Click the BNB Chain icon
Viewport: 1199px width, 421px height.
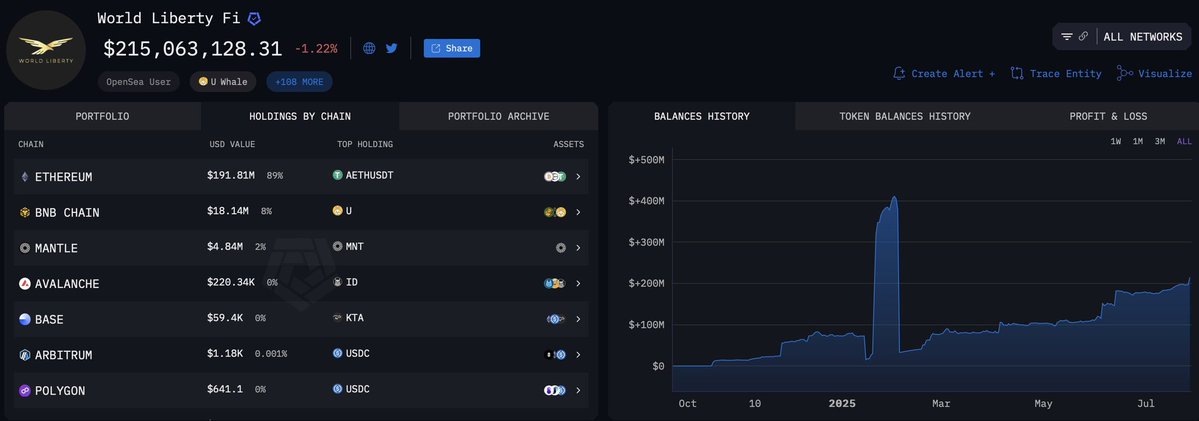tap(24, 212)
